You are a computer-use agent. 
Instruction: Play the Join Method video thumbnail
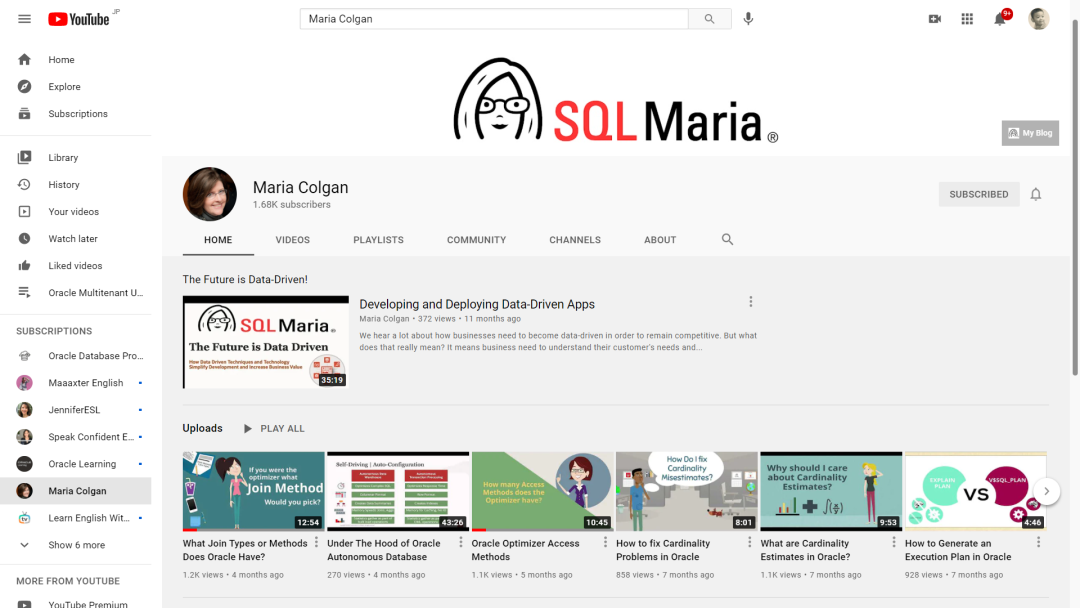click(253, 491)
